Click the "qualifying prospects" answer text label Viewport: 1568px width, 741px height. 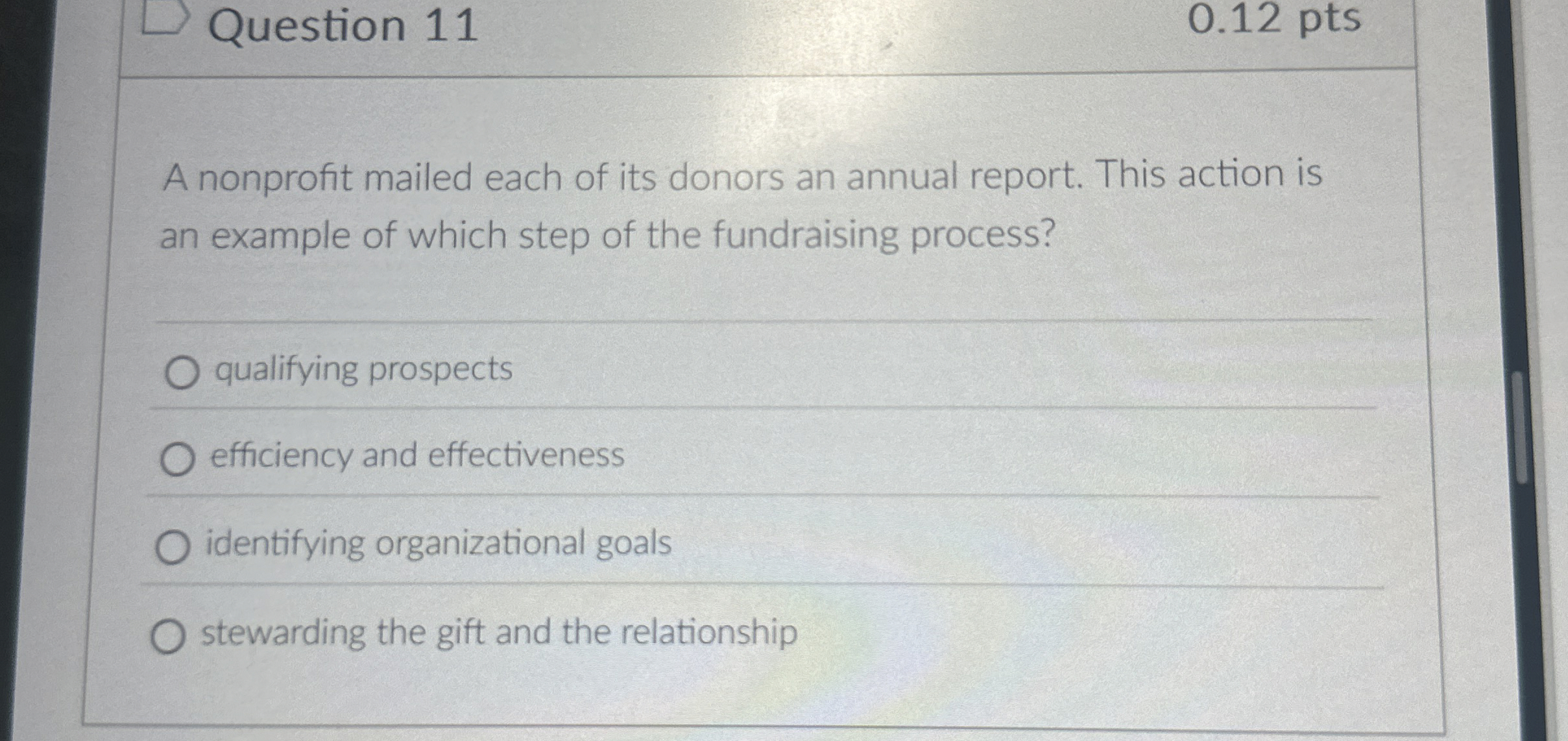pyautogui.click(x=360, y=370)
